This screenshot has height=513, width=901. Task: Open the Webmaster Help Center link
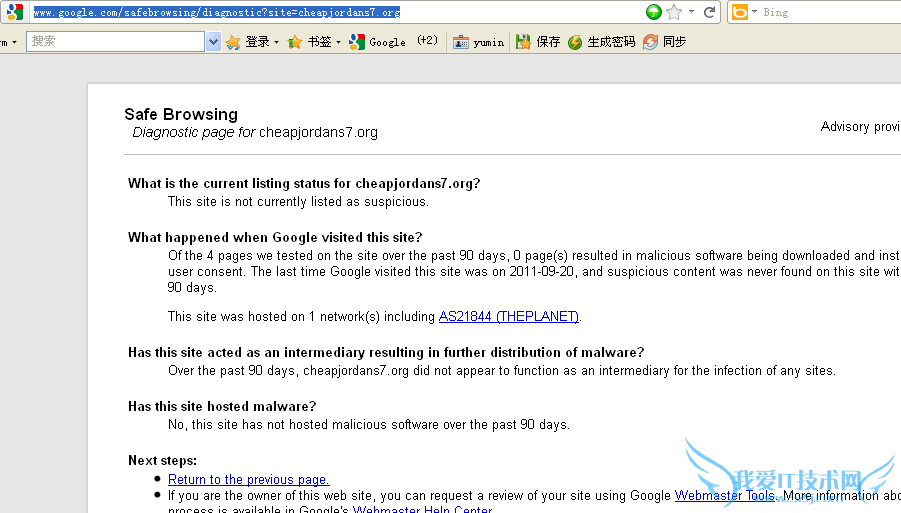(x=422, y=508)
